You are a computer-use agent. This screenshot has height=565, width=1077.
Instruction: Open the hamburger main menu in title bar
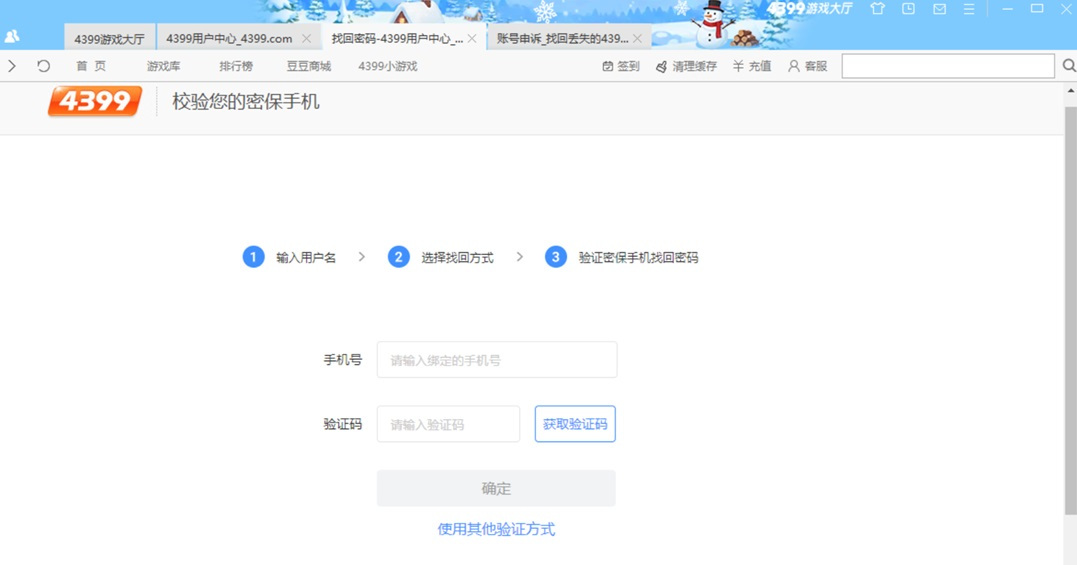click(x=968, y=9)
